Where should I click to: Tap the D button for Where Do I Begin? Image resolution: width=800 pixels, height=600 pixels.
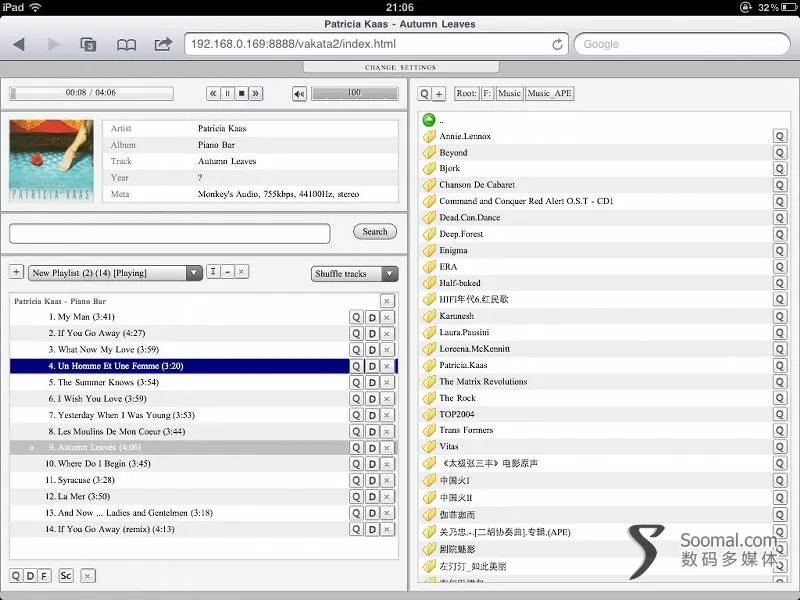pos(372,464)
